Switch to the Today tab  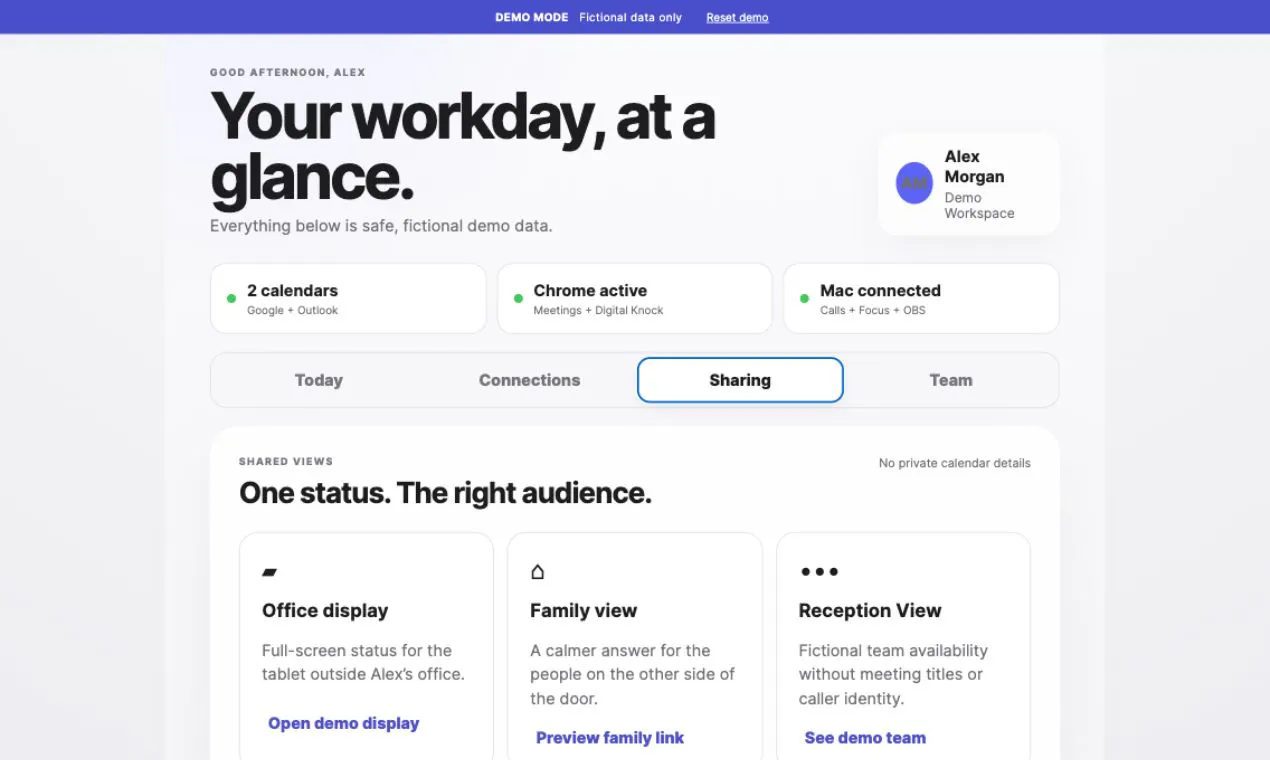click(319, 380)
